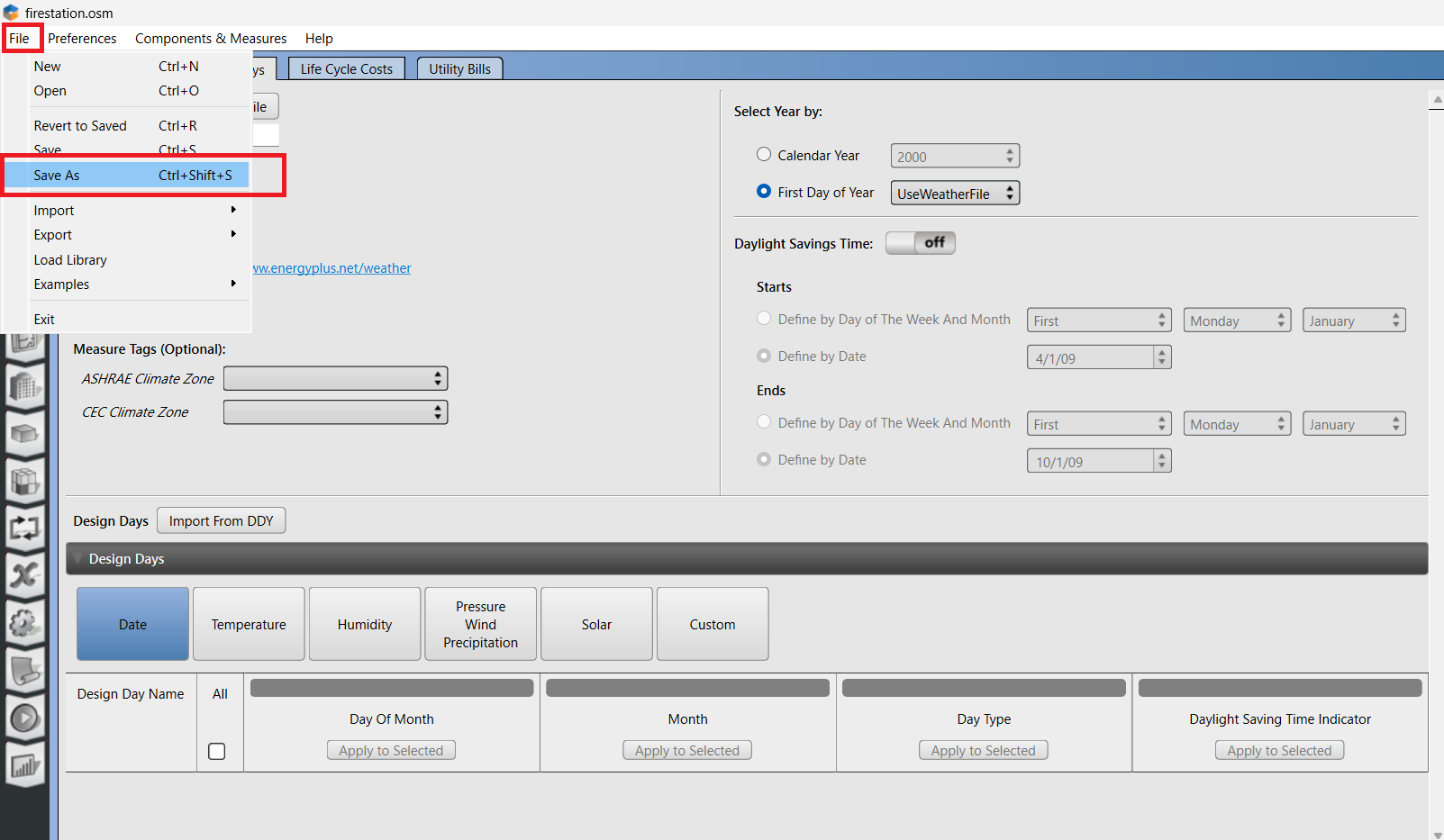The height and width of the screenshot is (840, 1444).
Task: Choose New from the File menu
Action: pos(126,67)
